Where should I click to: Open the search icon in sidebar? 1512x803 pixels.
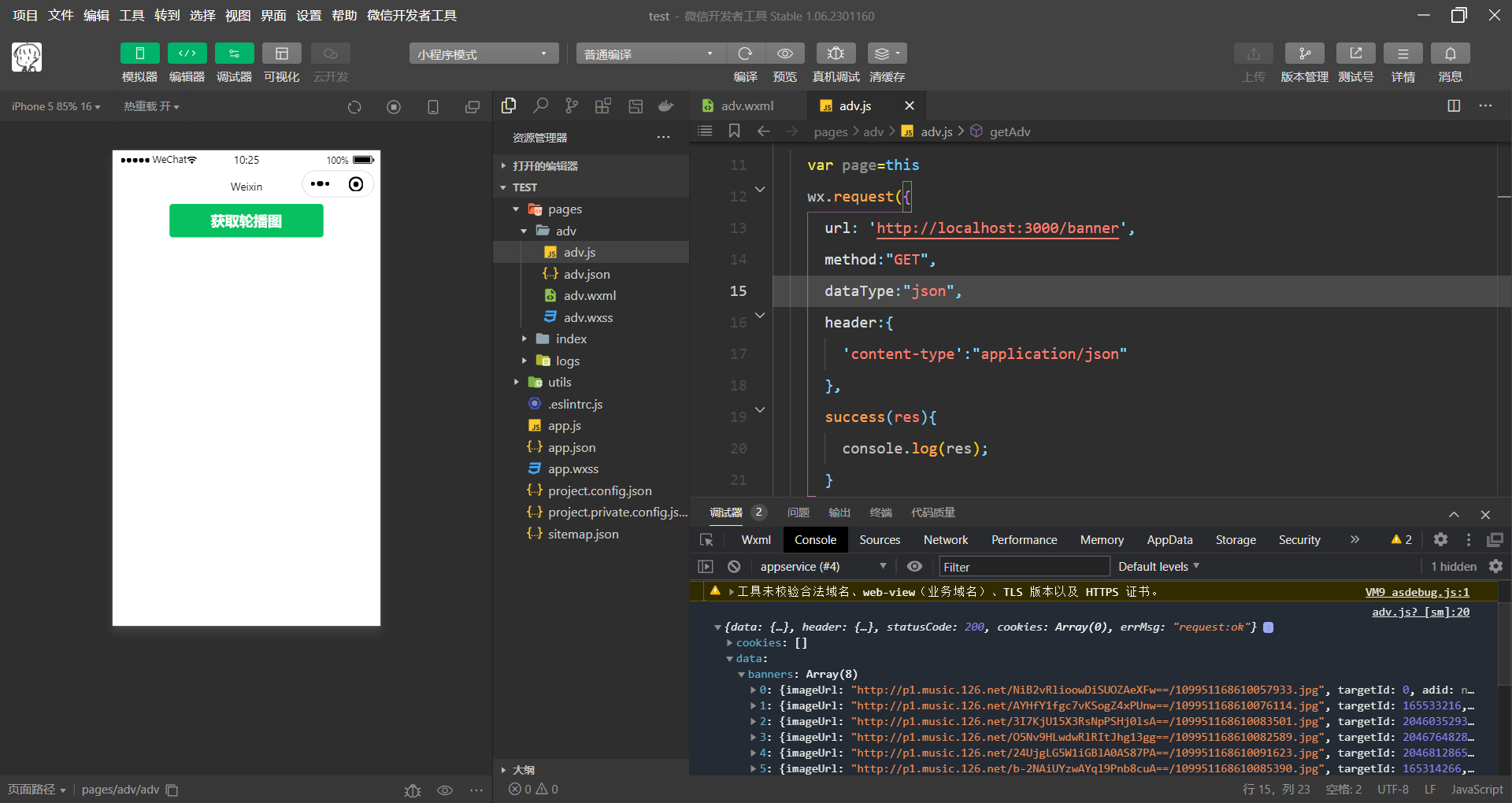[x=540, y=105]
